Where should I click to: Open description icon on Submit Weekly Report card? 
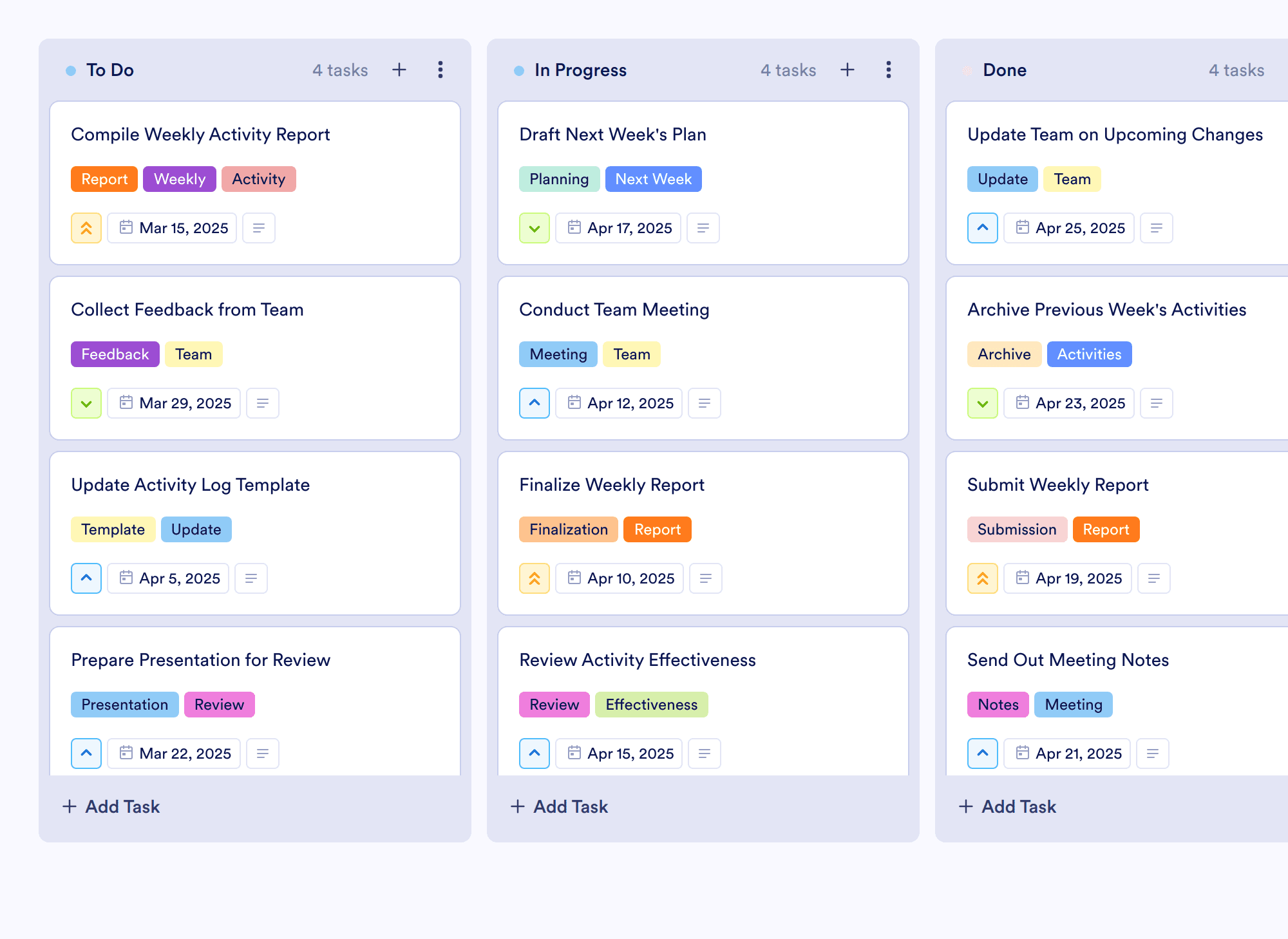click(x=1154, y=578)
